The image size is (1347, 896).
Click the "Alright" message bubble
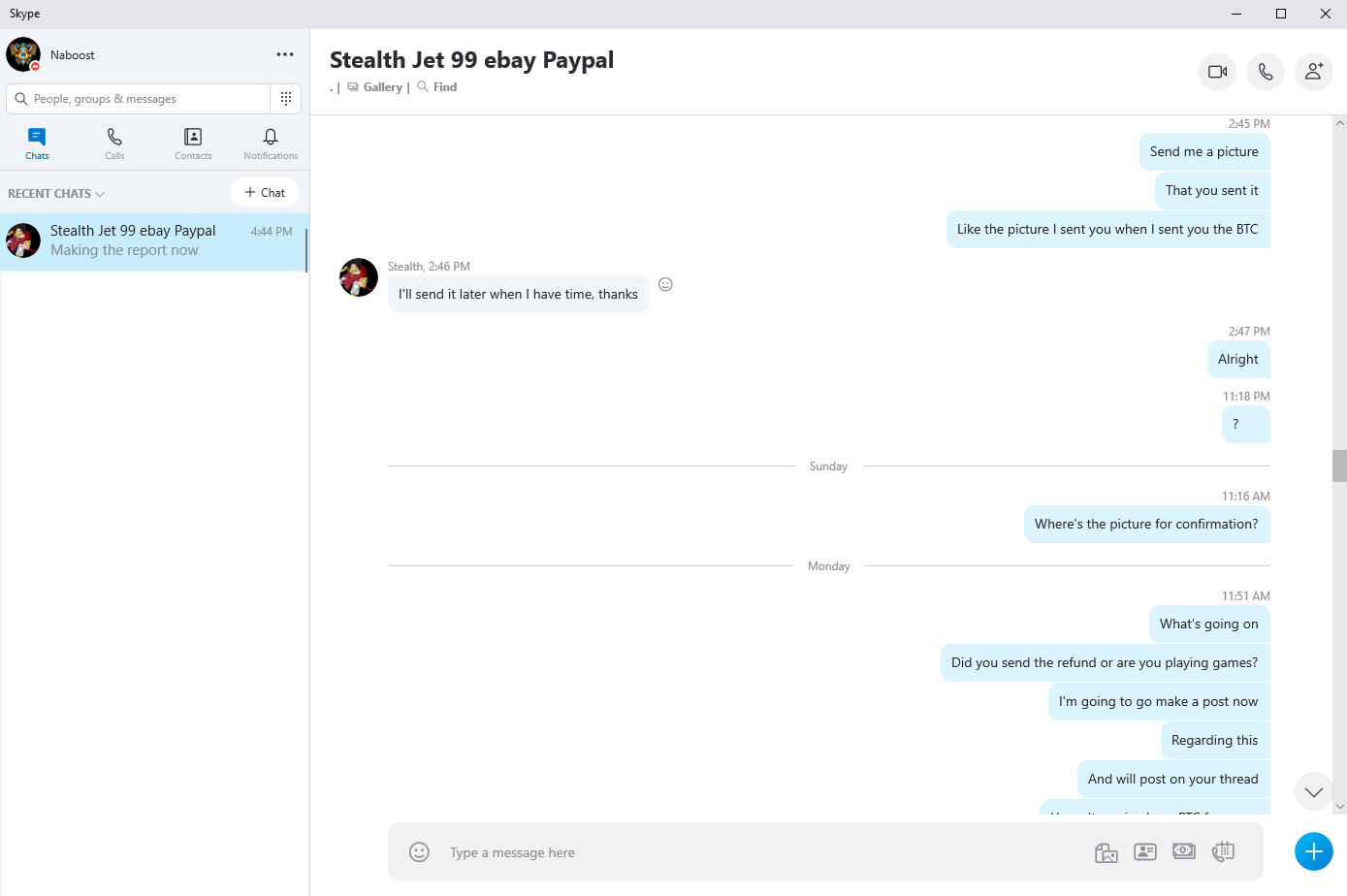1238,359
